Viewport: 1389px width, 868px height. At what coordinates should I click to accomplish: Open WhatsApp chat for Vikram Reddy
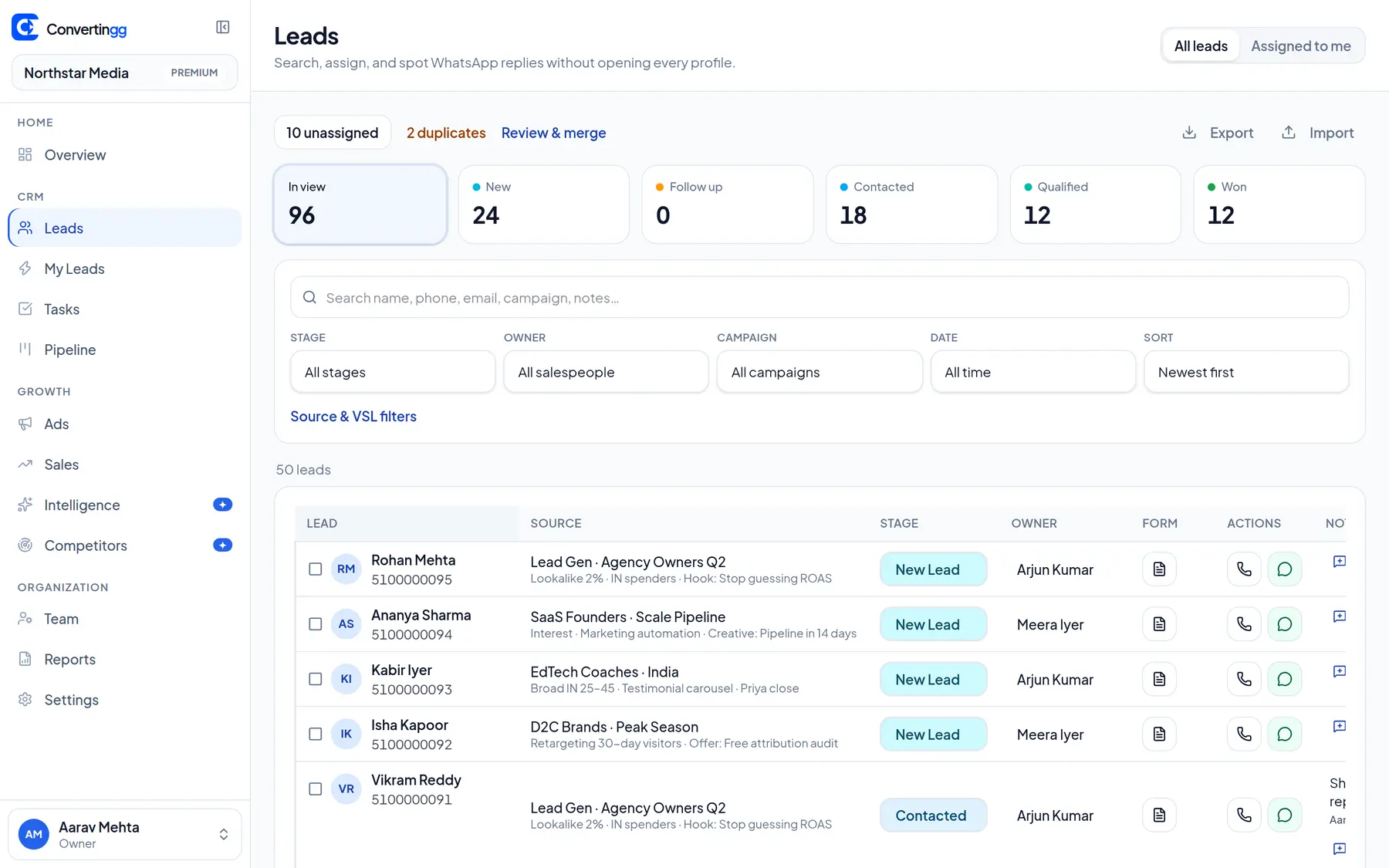tap(1285, 816)
